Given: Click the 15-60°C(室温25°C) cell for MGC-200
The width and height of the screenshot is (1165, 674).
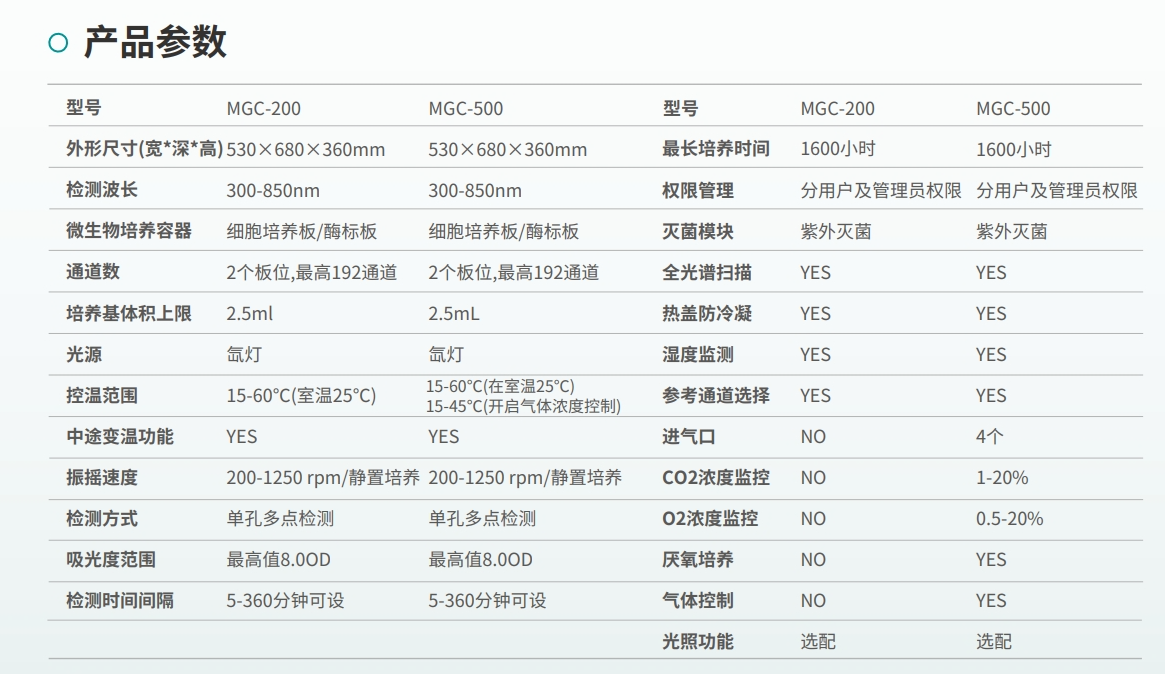Looking at the screenshot, I should [x=301, y=396].
